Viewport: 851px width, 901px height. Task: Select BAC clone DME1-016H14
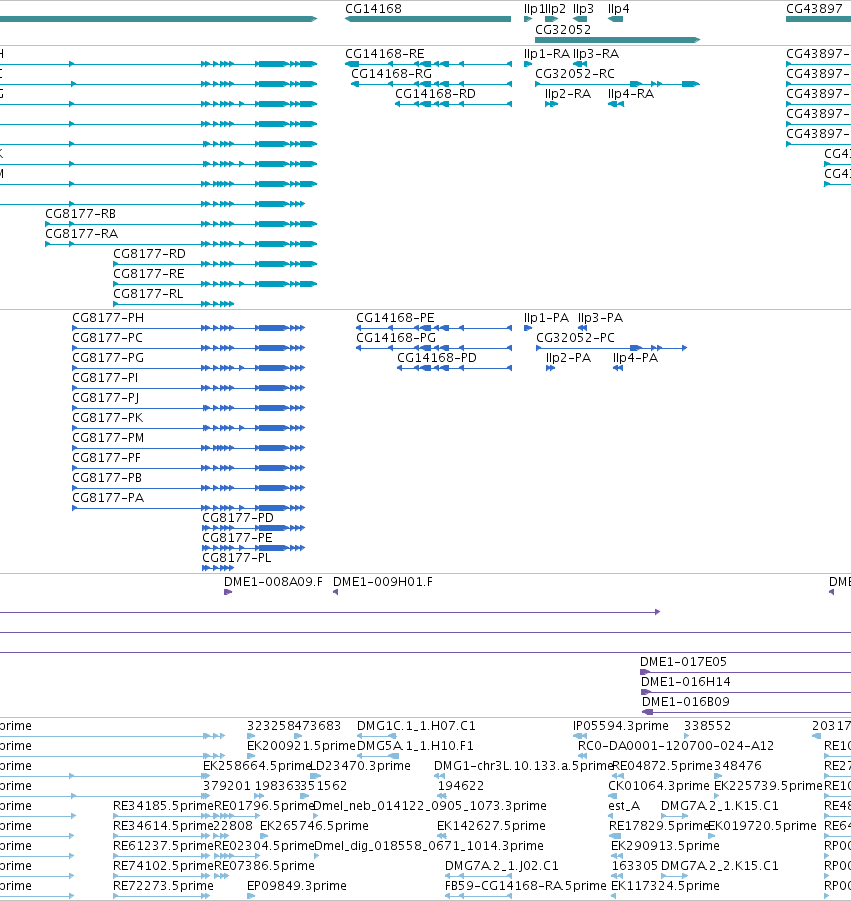686,682
